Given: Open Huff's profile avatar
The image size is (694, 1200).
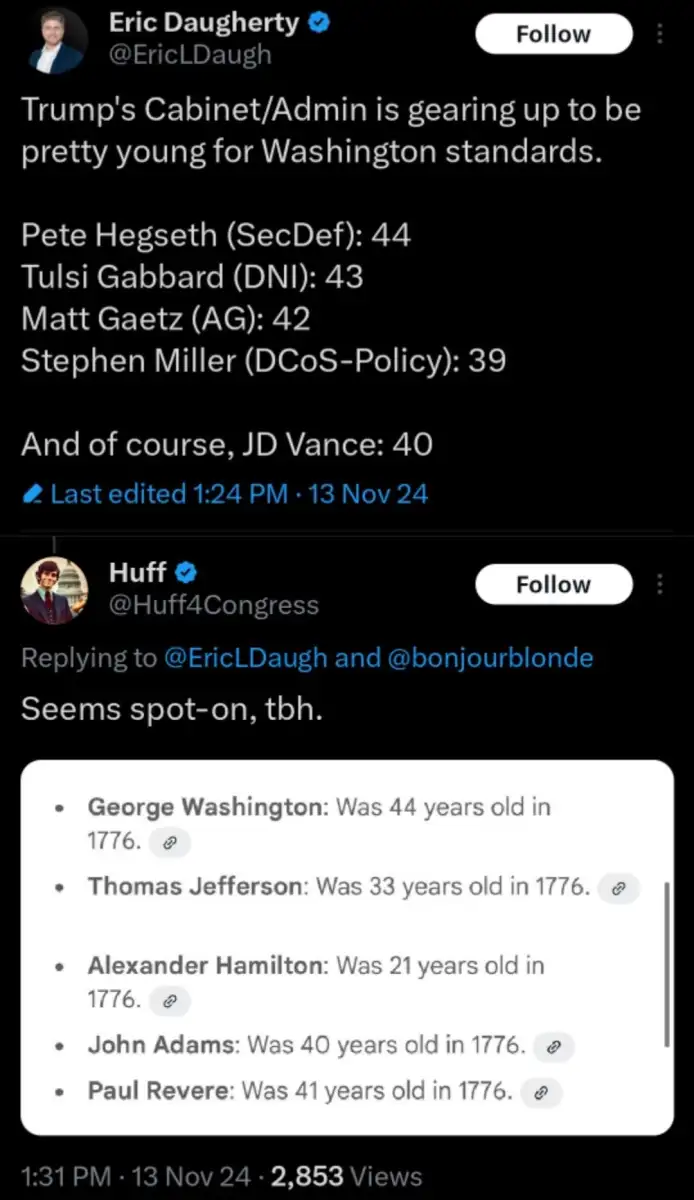Looking at the screenshot, I should 55,590.
